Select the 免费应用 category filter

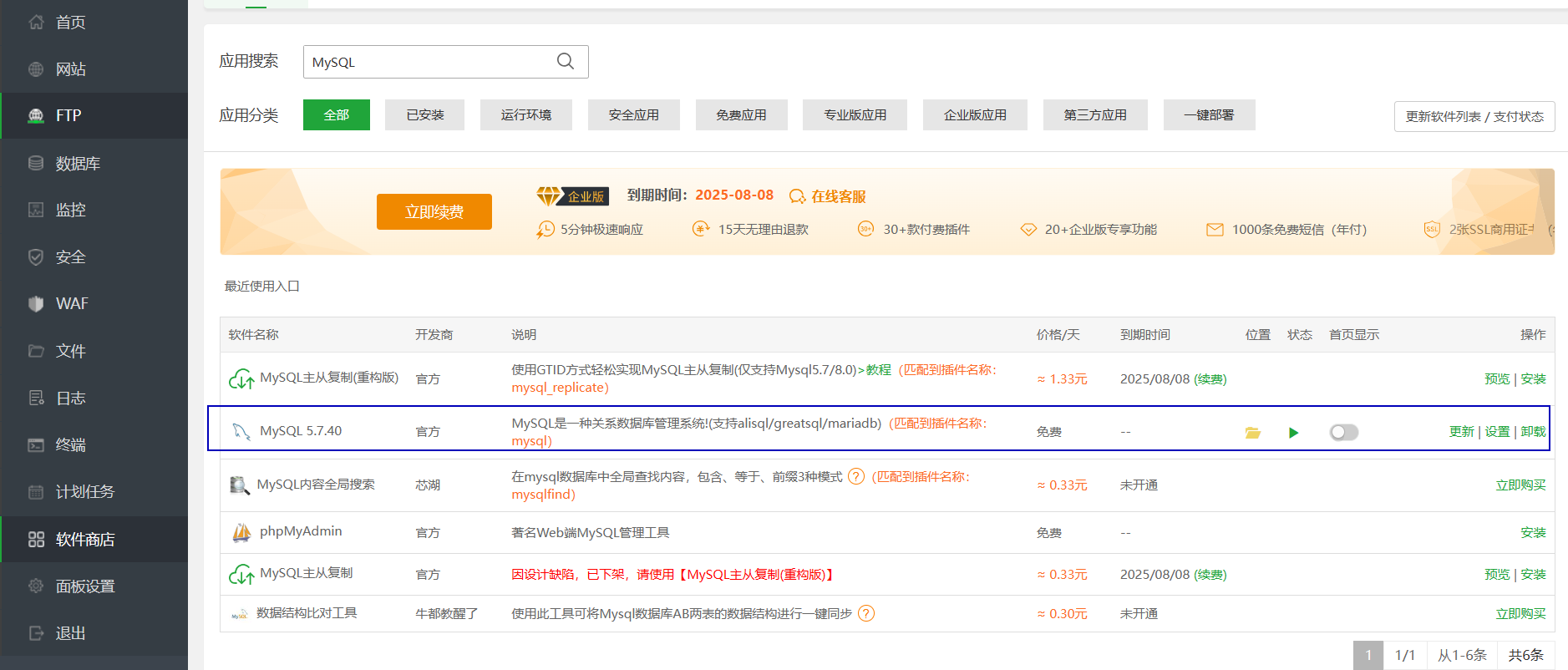click(741, 115)
